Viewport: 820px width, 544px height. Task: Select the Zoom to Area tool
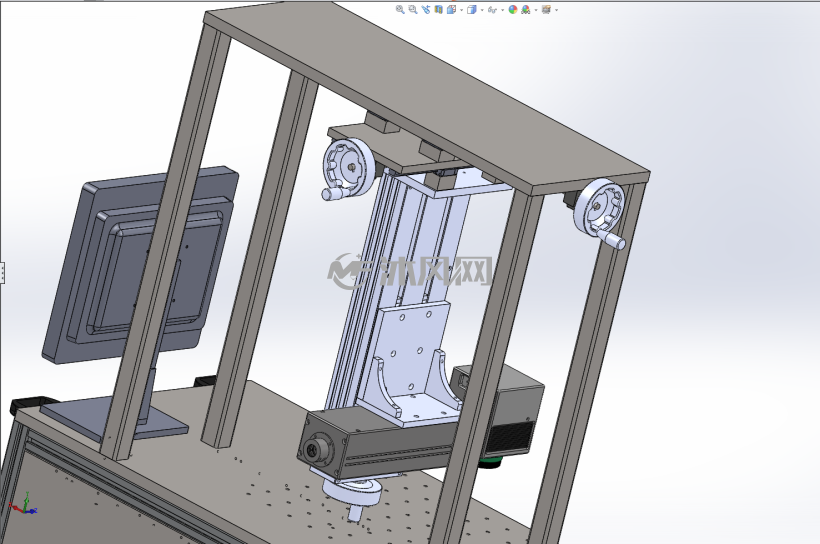pyautogui.click(x=413, y=9)
